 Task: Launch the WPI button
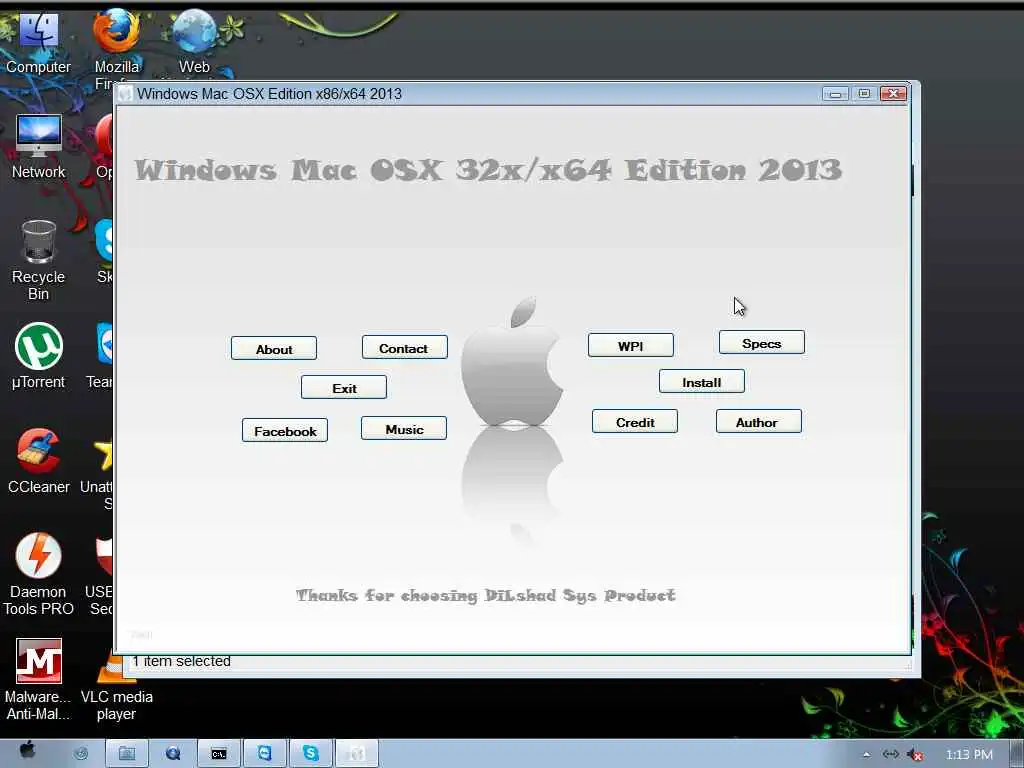click(630, 345)
